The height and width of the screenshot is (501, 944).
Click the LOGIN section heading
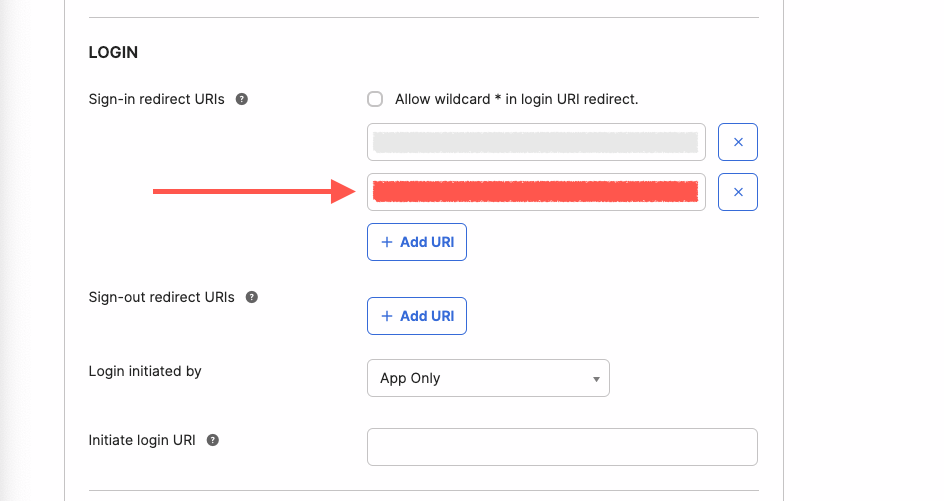[113, 52]
